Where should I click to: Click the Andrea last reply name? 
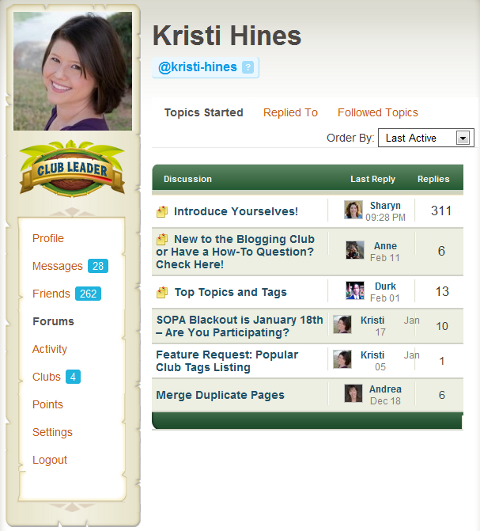pyautogui.click(x=385, y=389)
